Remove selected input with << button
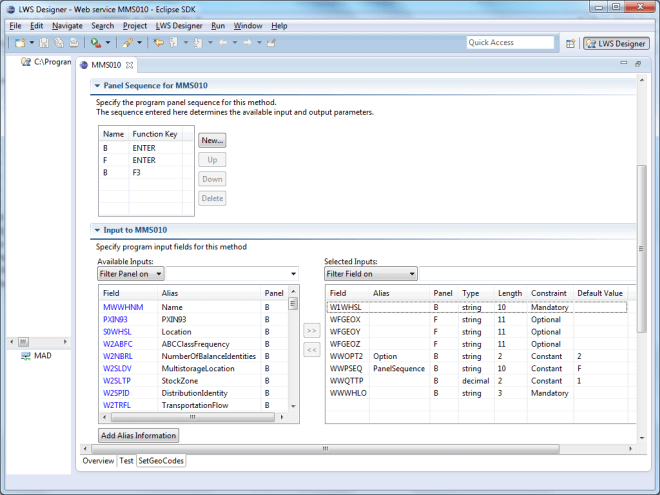 (311, 349)
